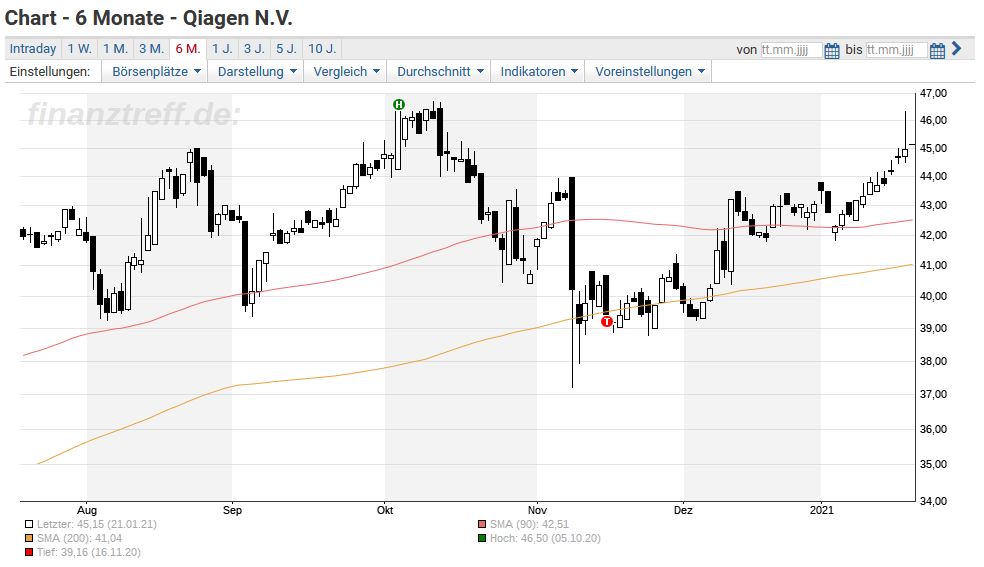This screenshot has width=984, height=567.
Task: Select the 3 J. timeframe tab
Action: tap(254, 49)
